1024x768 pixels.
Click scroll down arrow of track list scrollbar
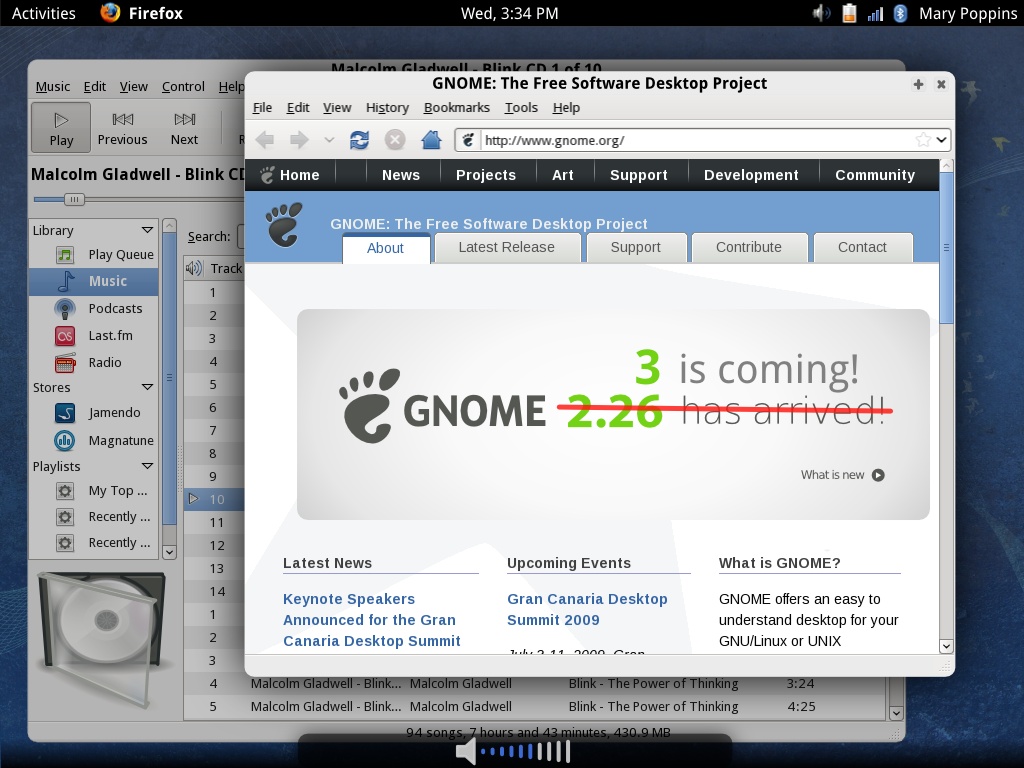[896, 713]
